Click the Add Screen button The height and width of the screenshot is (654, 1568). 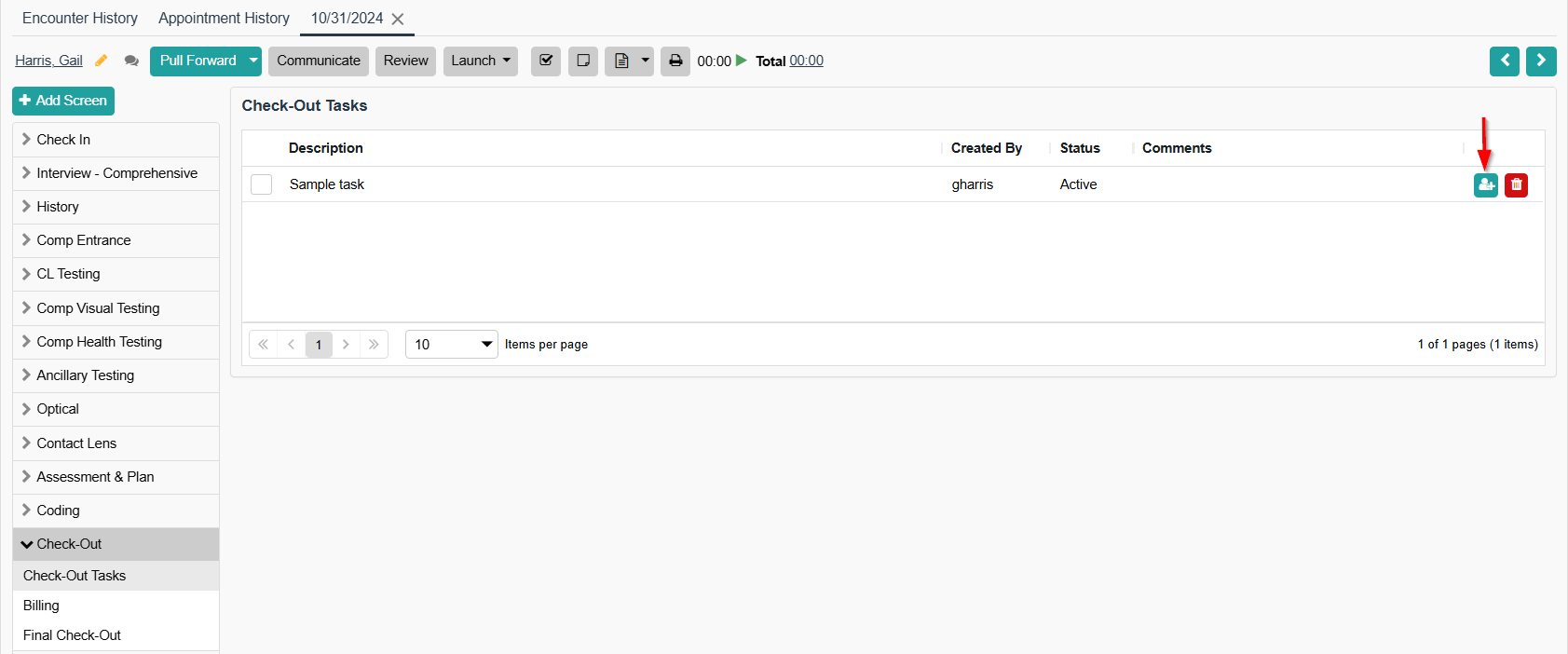[x=63, y=101]
